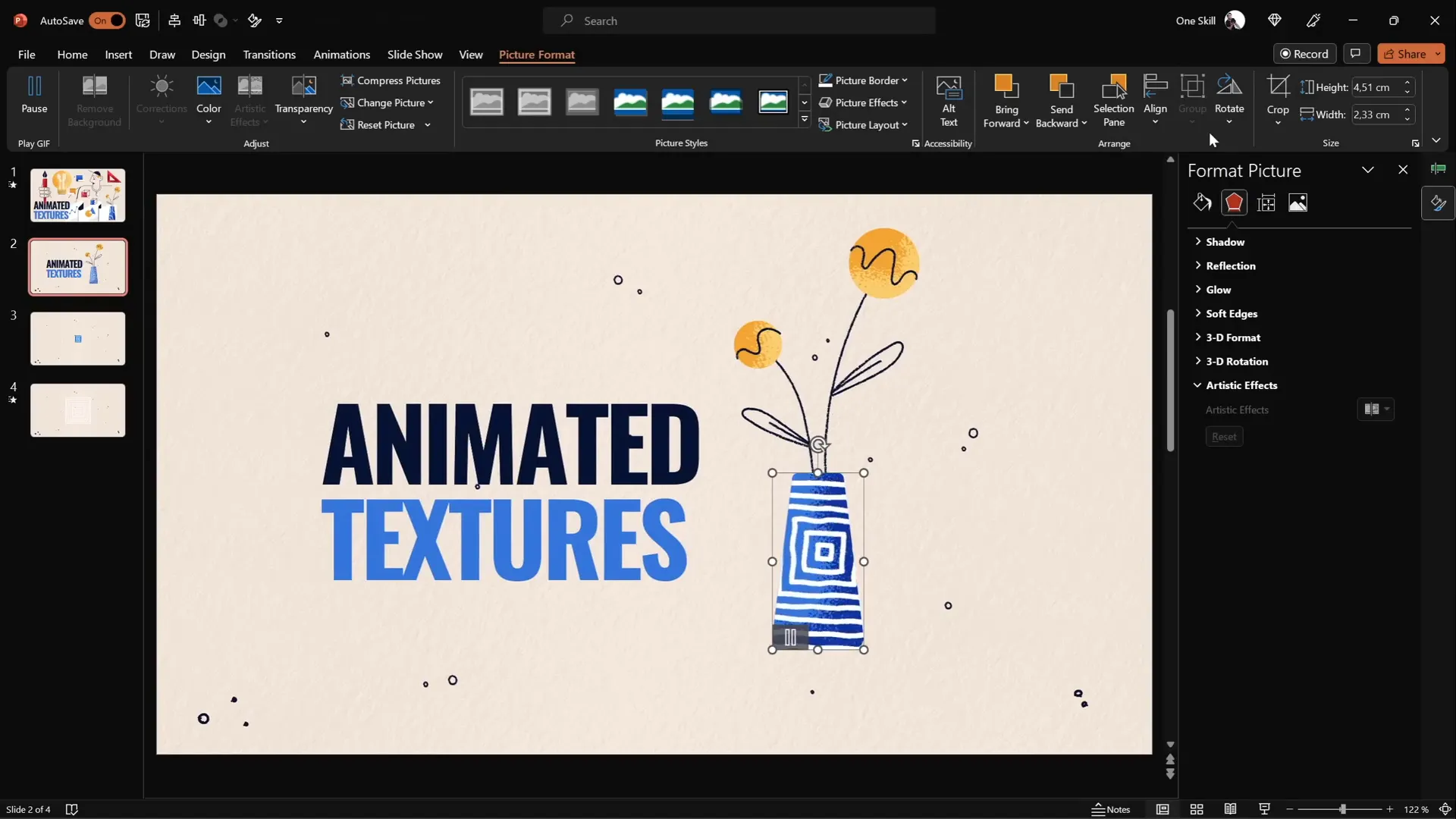The width and height of the screenshot is (1456, 819).
Task: Open the Corrections tool
Action: point(161,99)
